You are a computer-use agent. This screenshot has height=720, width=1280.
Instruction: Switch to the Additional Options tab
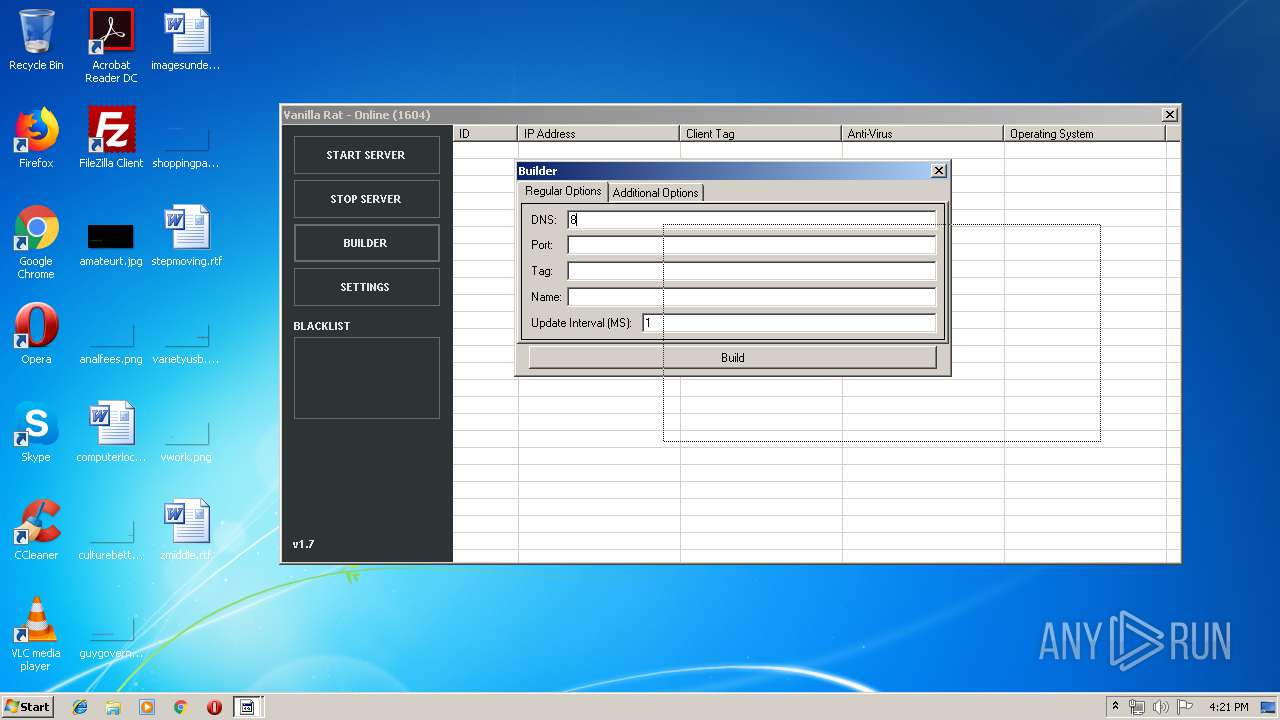[656, 192]
